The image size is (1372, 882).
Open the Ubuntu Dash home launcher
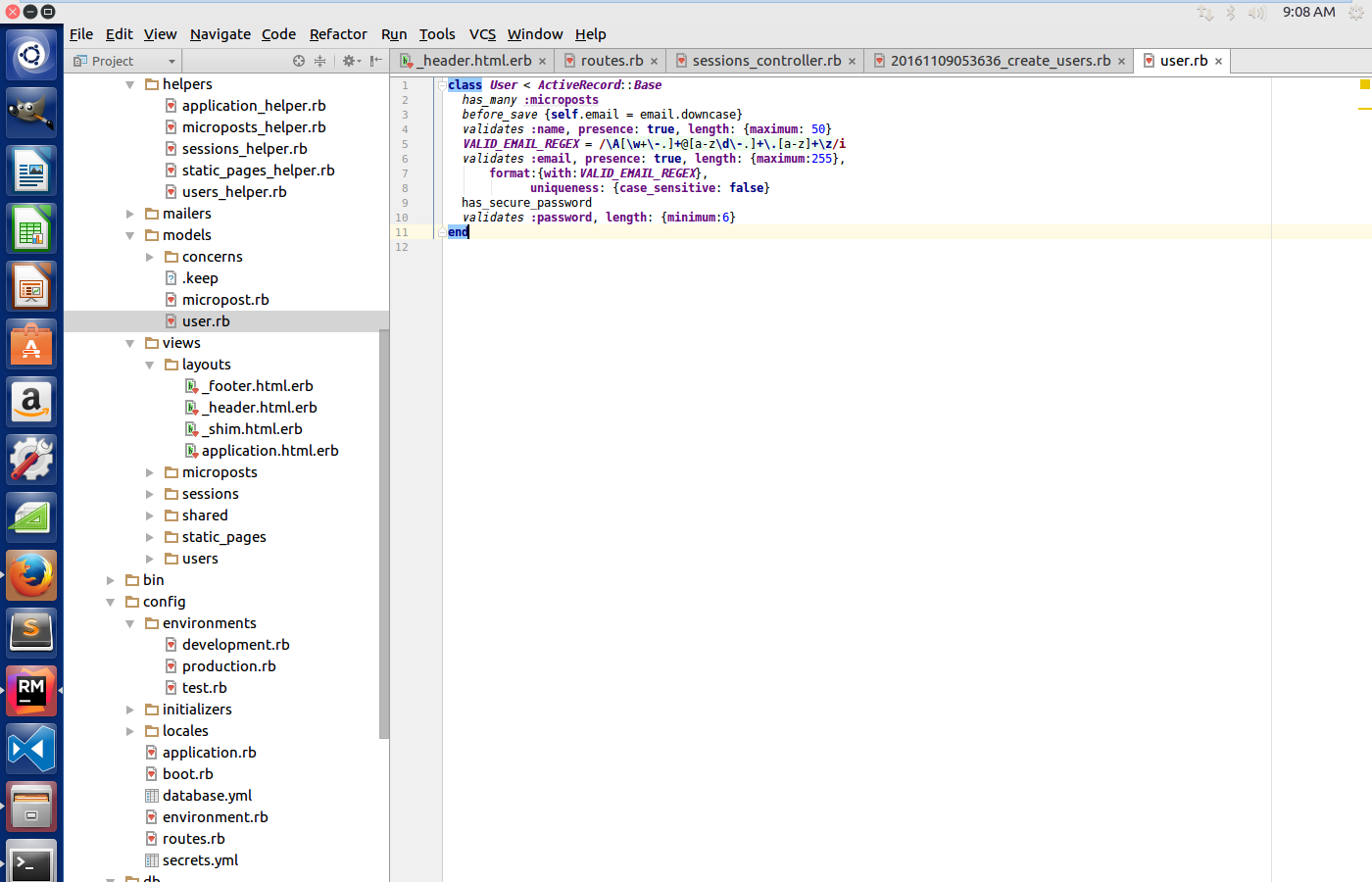tap(31, 55)
